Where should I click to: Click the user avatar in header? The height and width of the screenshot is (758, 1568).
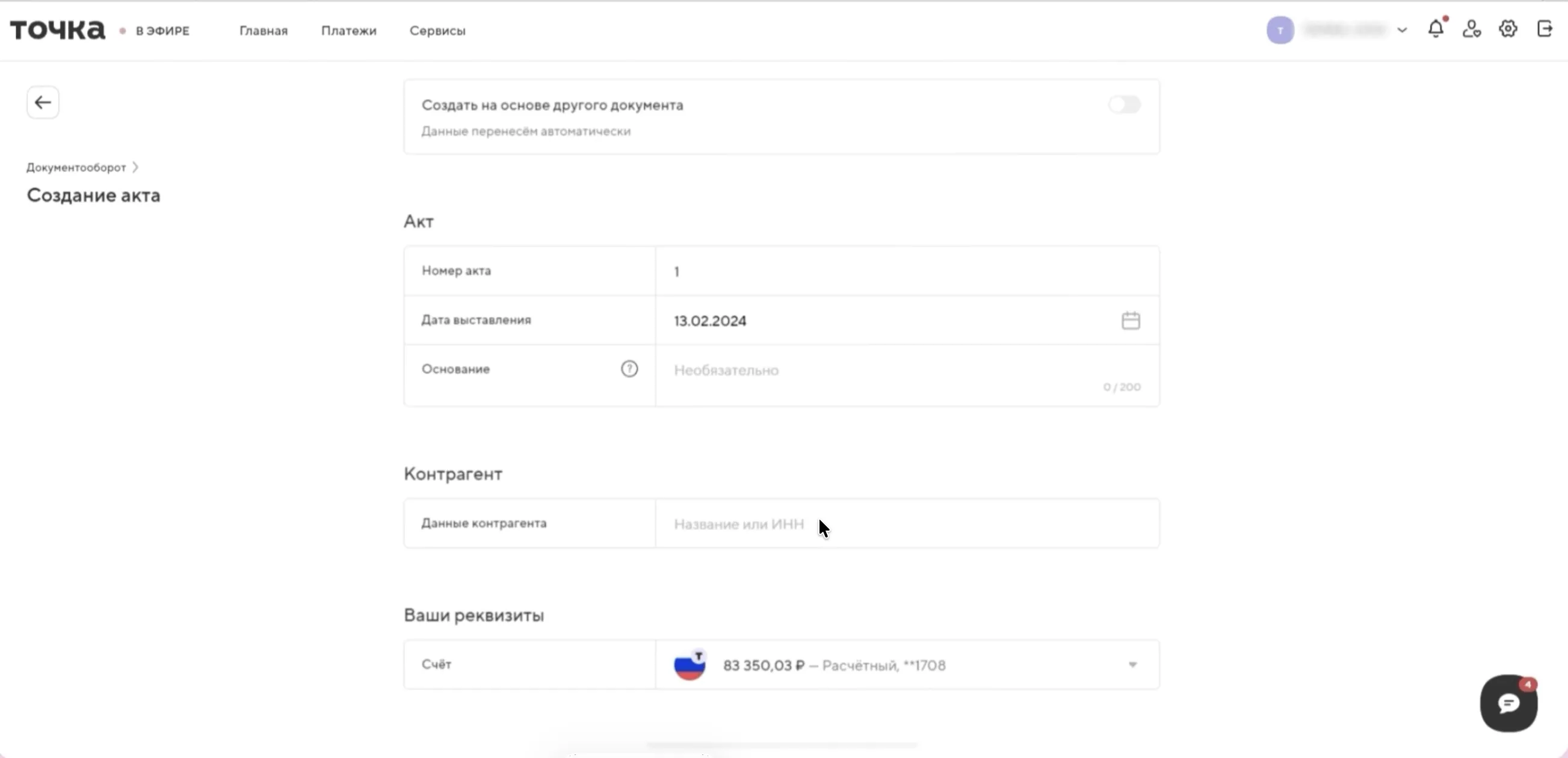[1279, 30]
